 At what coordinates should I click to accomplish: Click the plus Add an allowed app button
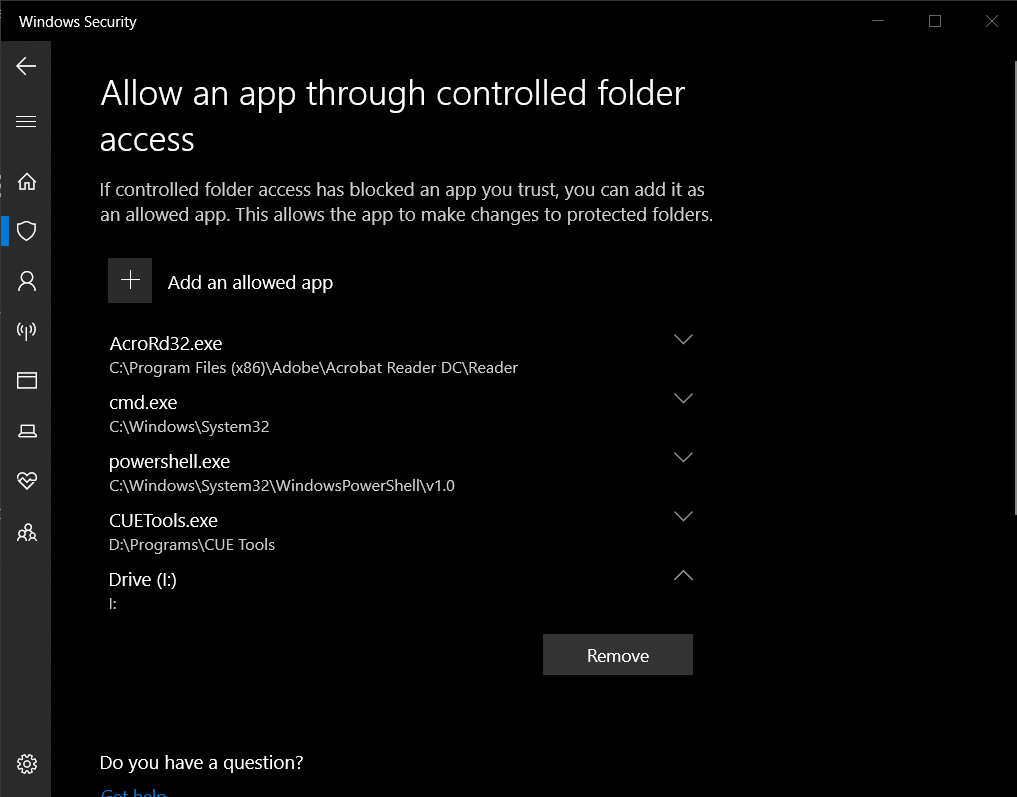(130, 281)
